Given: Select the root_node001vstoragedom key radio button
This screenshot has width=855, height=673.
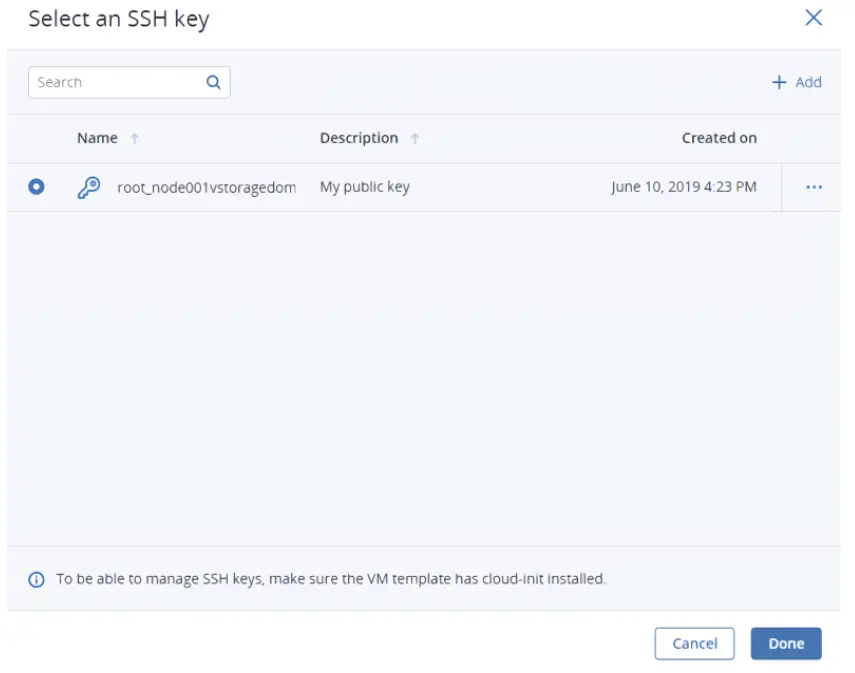Looking at the screenshot, I should point(36,187).
